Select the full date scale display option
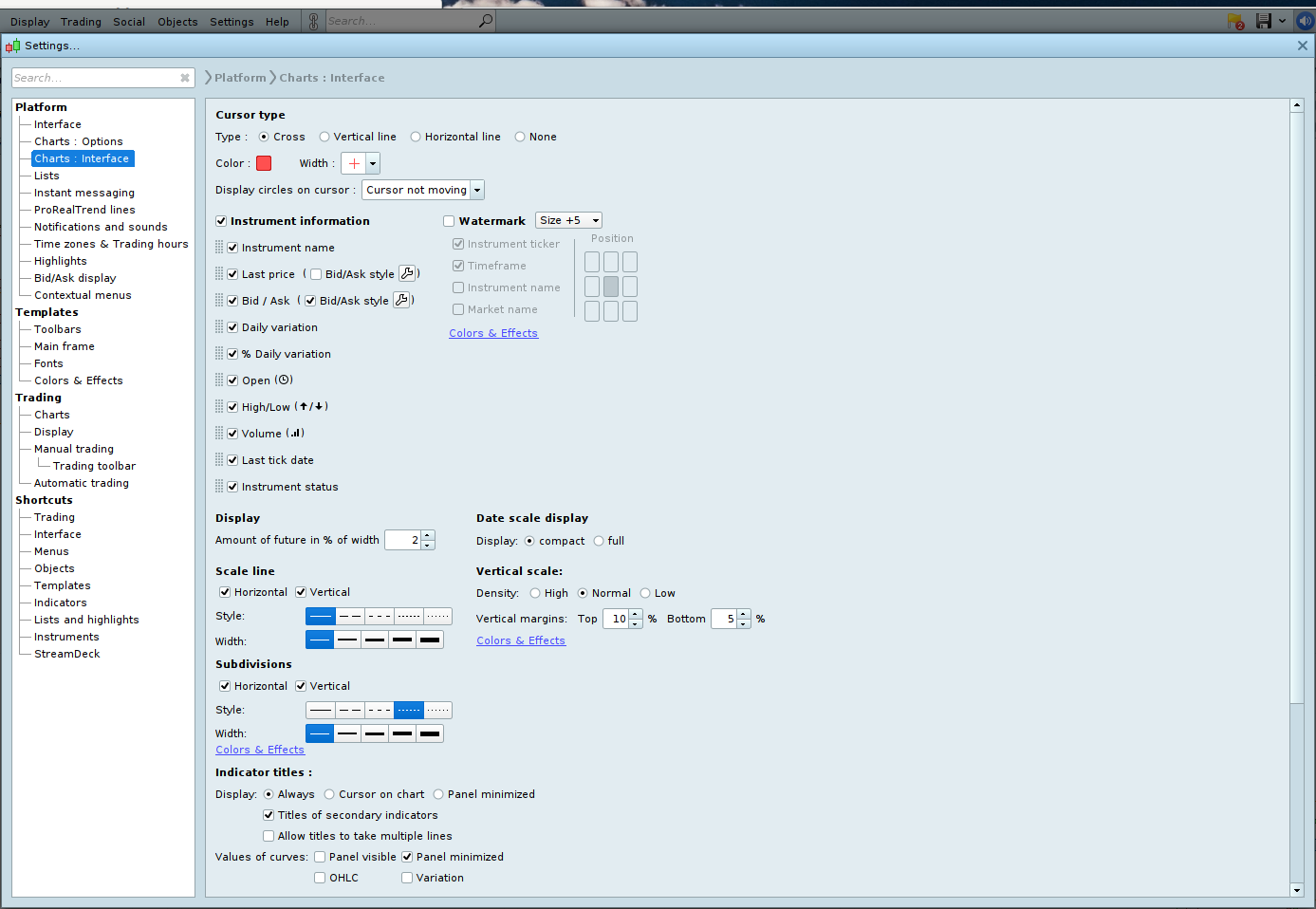1316x909 pixels. click(x=599, y=541)
